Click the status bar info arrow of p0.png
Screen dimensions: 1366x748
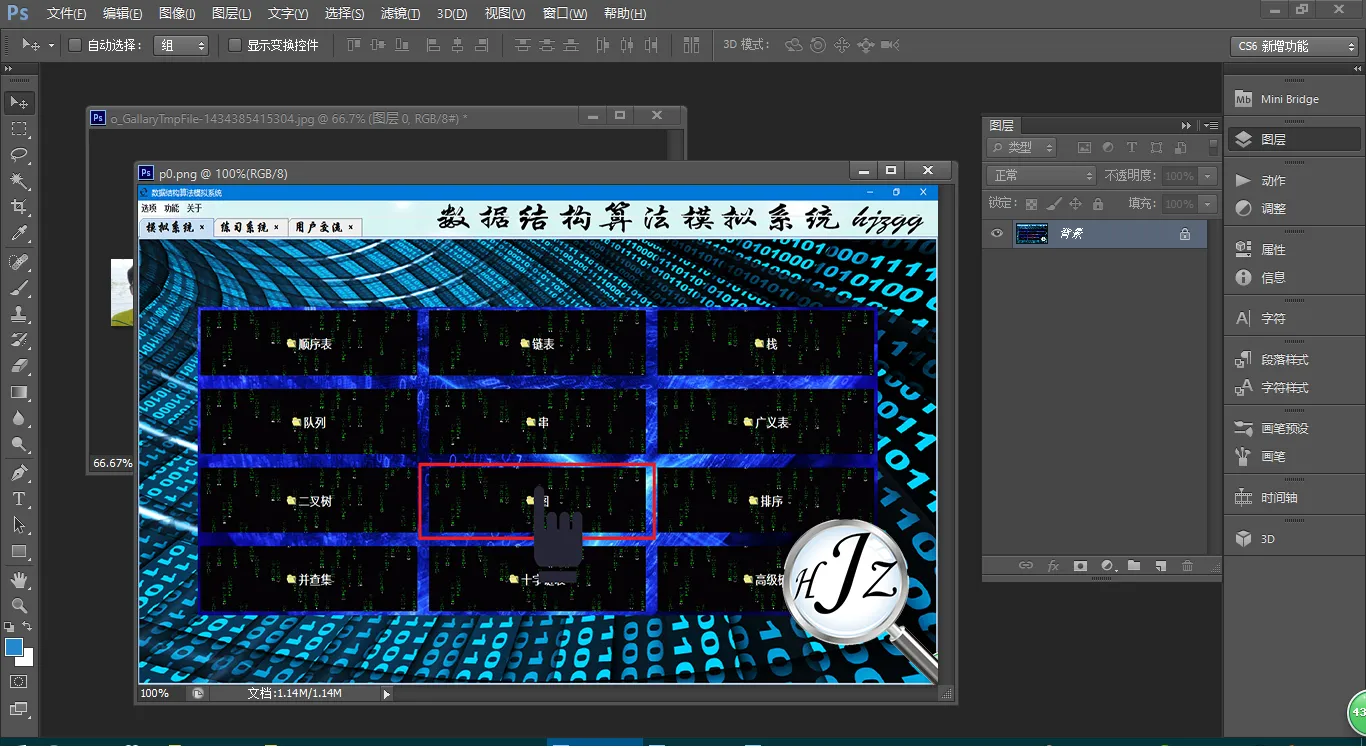[387, 694]
